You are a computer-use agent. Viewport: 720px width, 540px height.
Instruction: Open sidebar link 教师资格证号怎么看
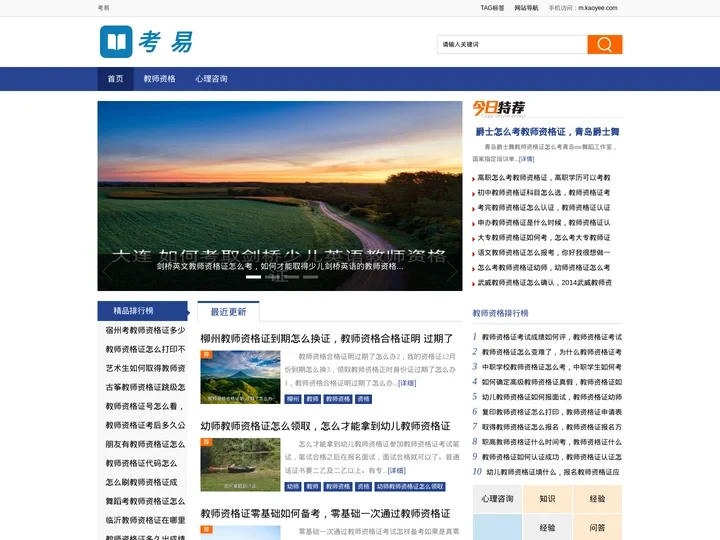click(145, 406)
